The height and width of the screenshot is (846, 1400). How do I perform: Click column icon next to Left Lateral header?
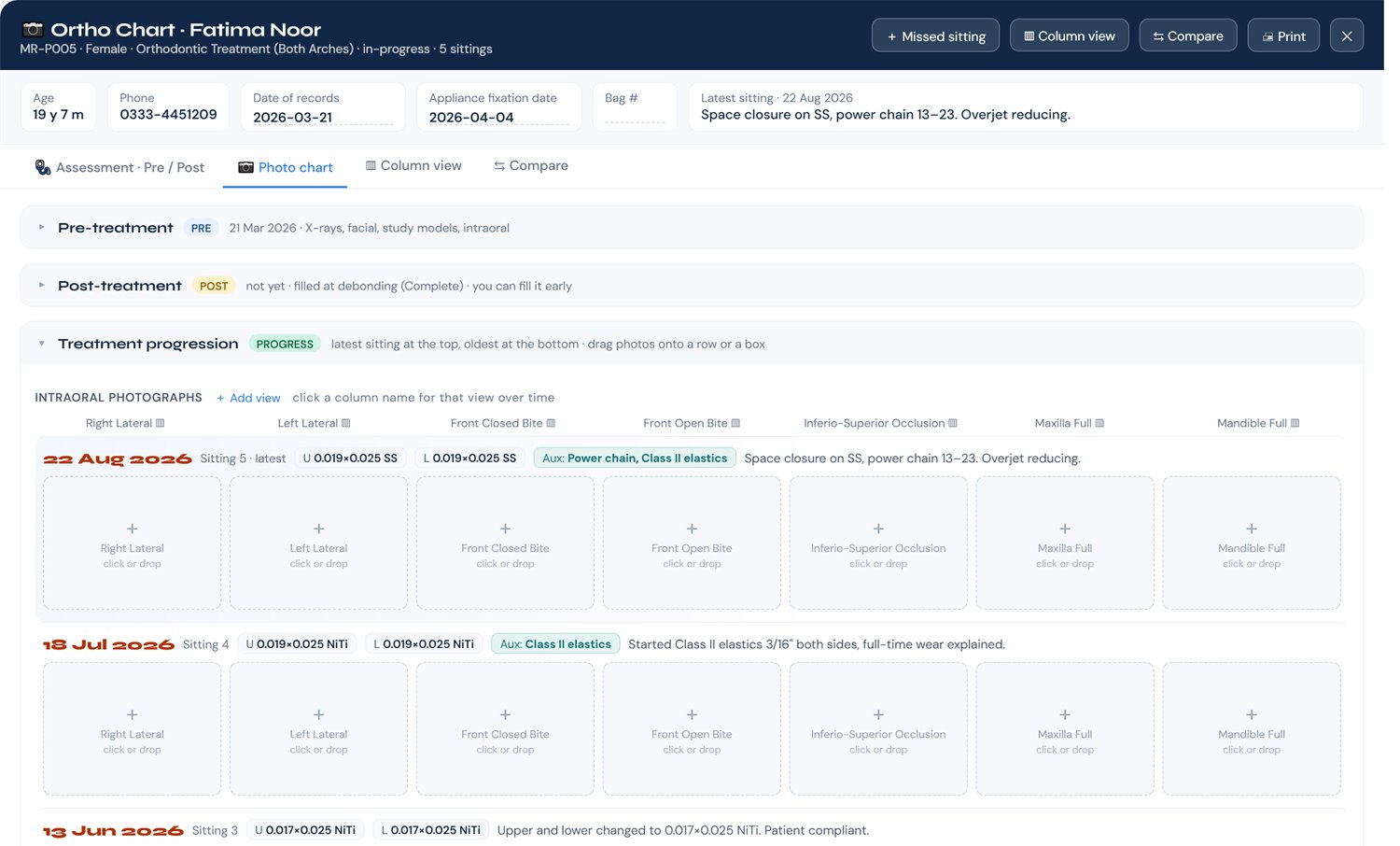tap(346, 423)
